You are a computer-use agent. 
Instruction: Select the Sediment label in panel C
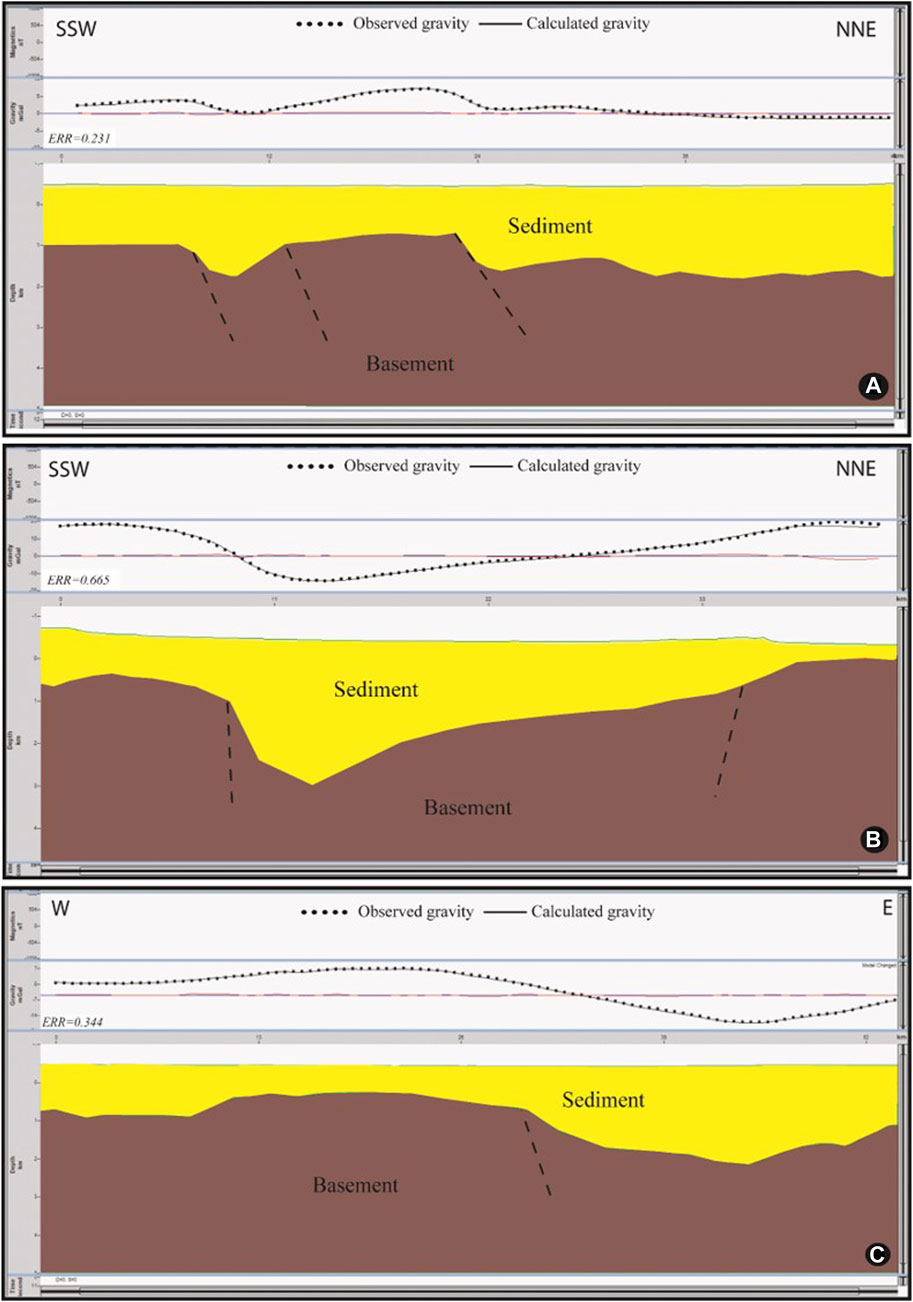(x=603, y=1100)
